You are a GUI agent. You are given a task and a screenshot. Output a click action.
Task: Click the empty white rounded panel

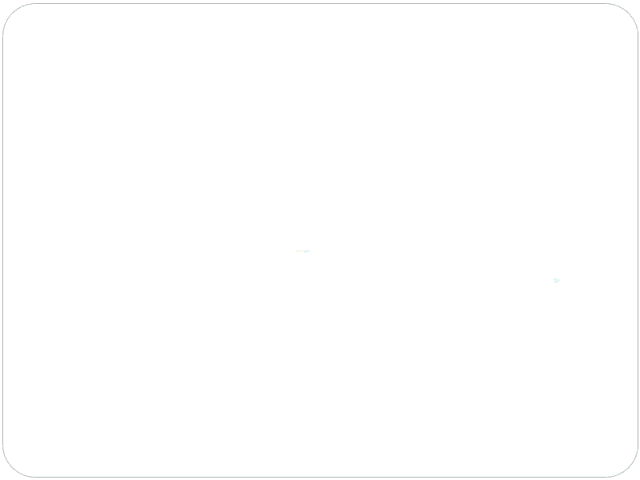point(320,240)
